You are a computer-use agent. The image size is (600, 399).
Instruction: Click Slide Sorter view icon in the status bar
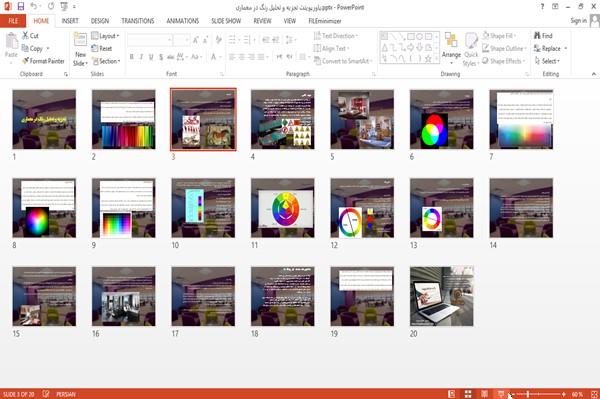(x=468, y=394)
